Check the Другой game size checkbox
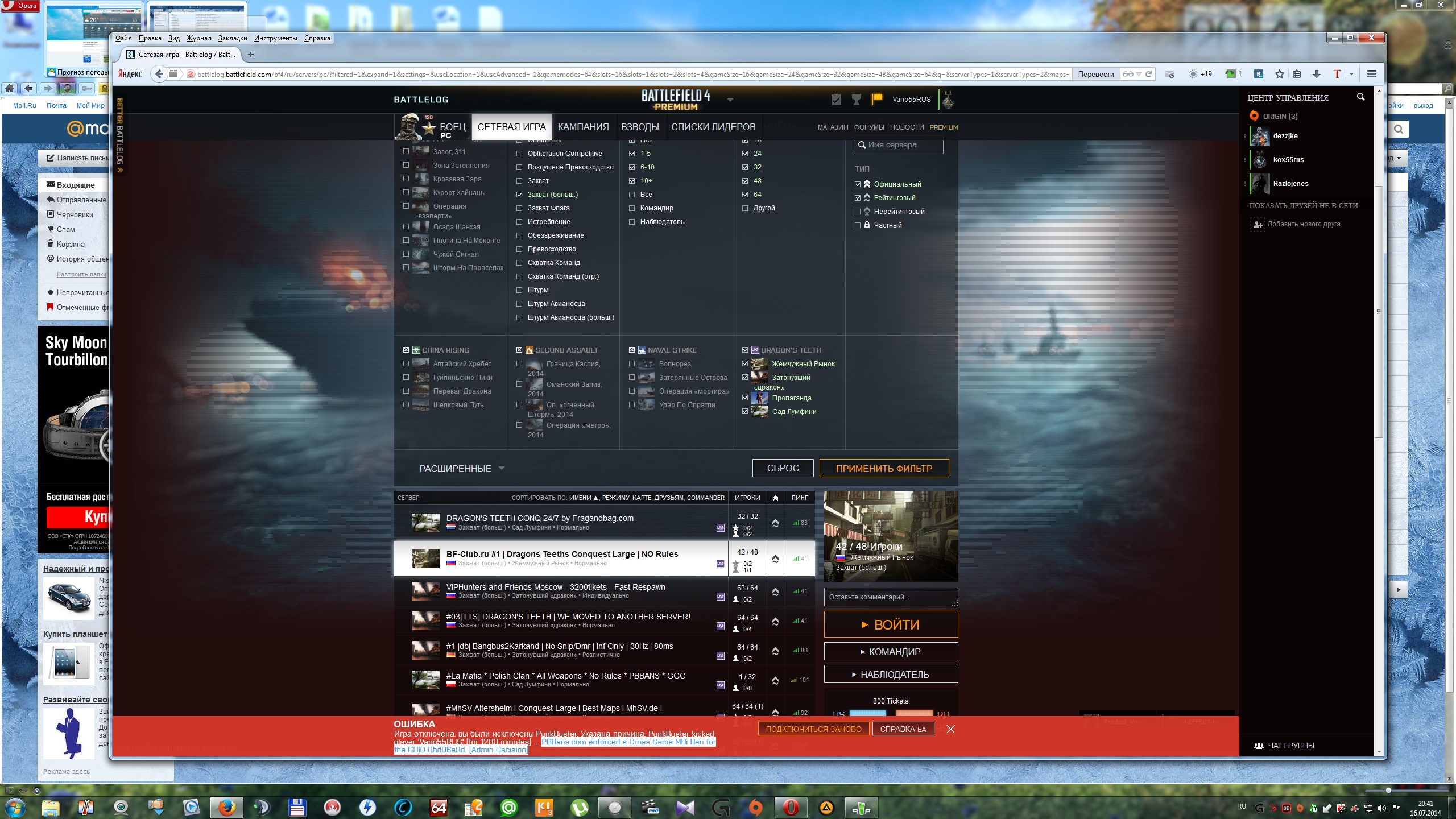Image resolution: width=1456 pixels, height=819 pixels. point(745,208)
